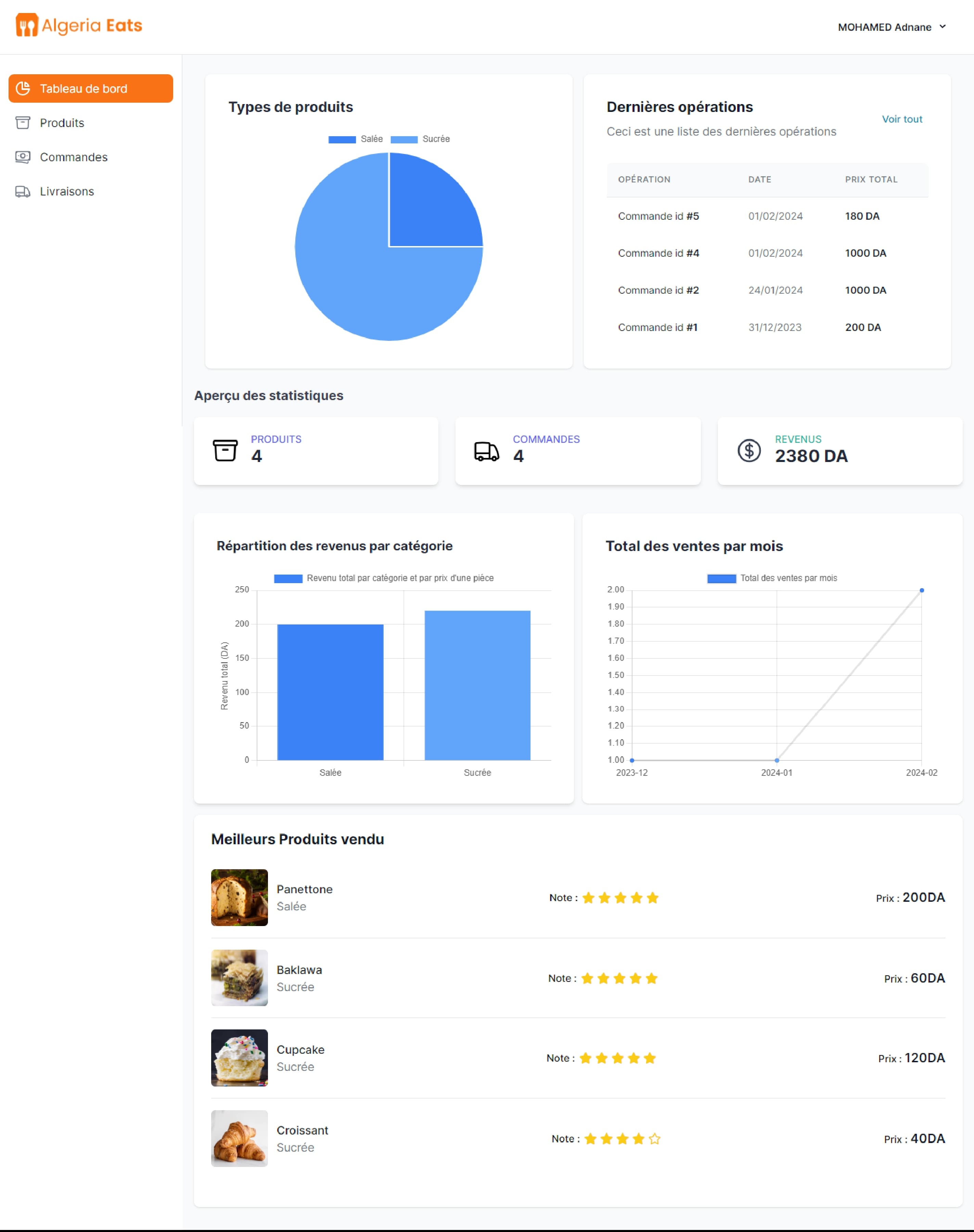Screen dimensions: 974x1232
Task: Go to the Livraisons page
Action: (67, 192)
